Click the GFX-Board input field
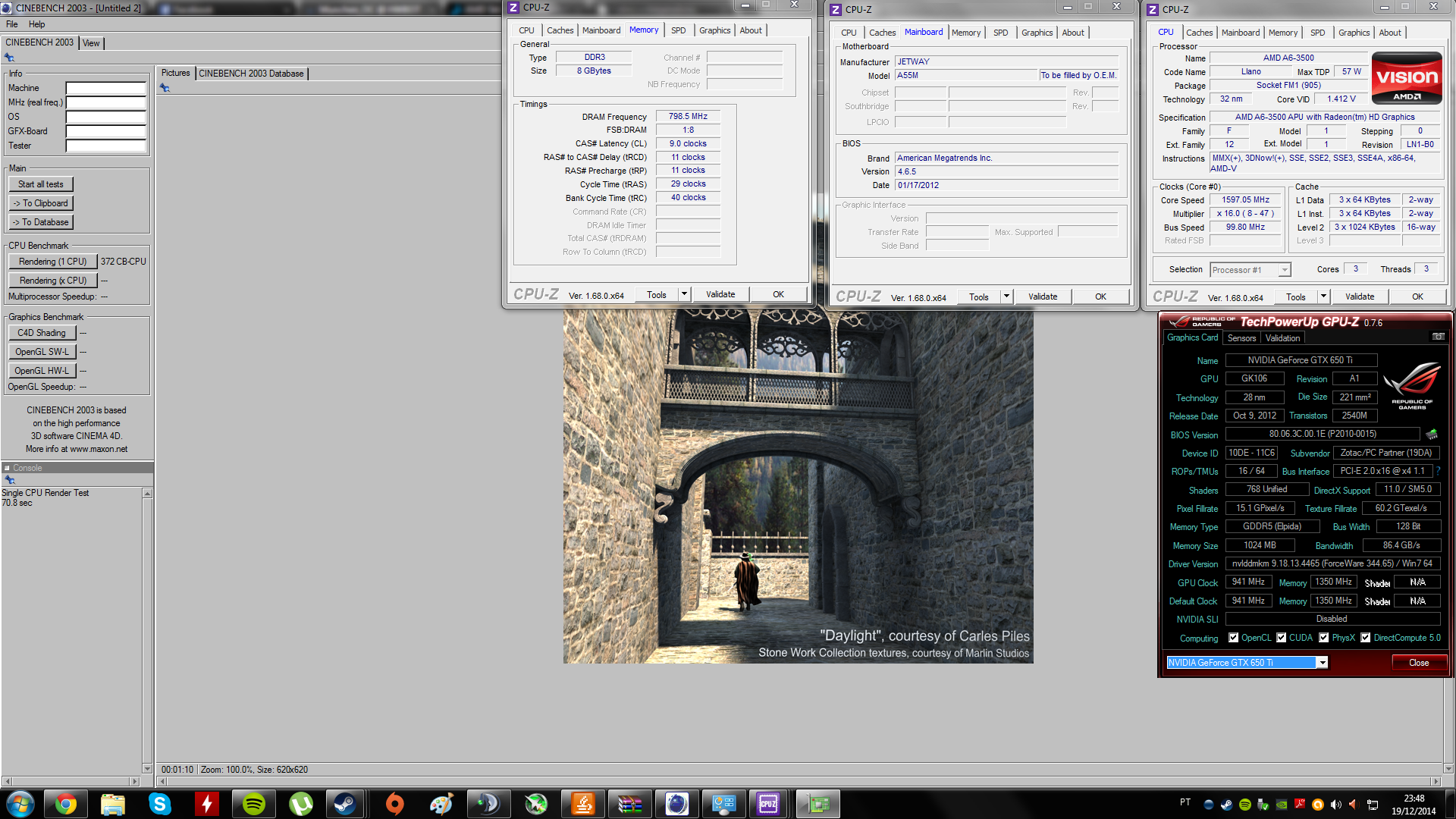Screen dimensions: 1456x819 point(105,131)
